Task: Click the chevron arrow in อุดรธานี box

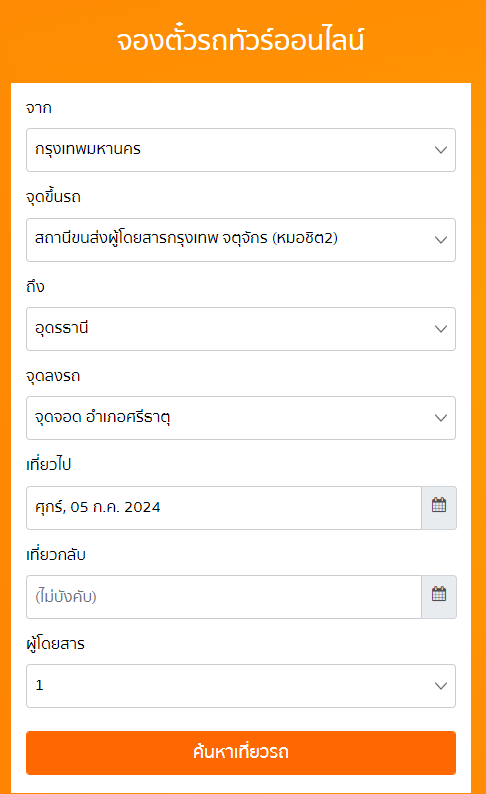Action: click(x=441, y=329)
